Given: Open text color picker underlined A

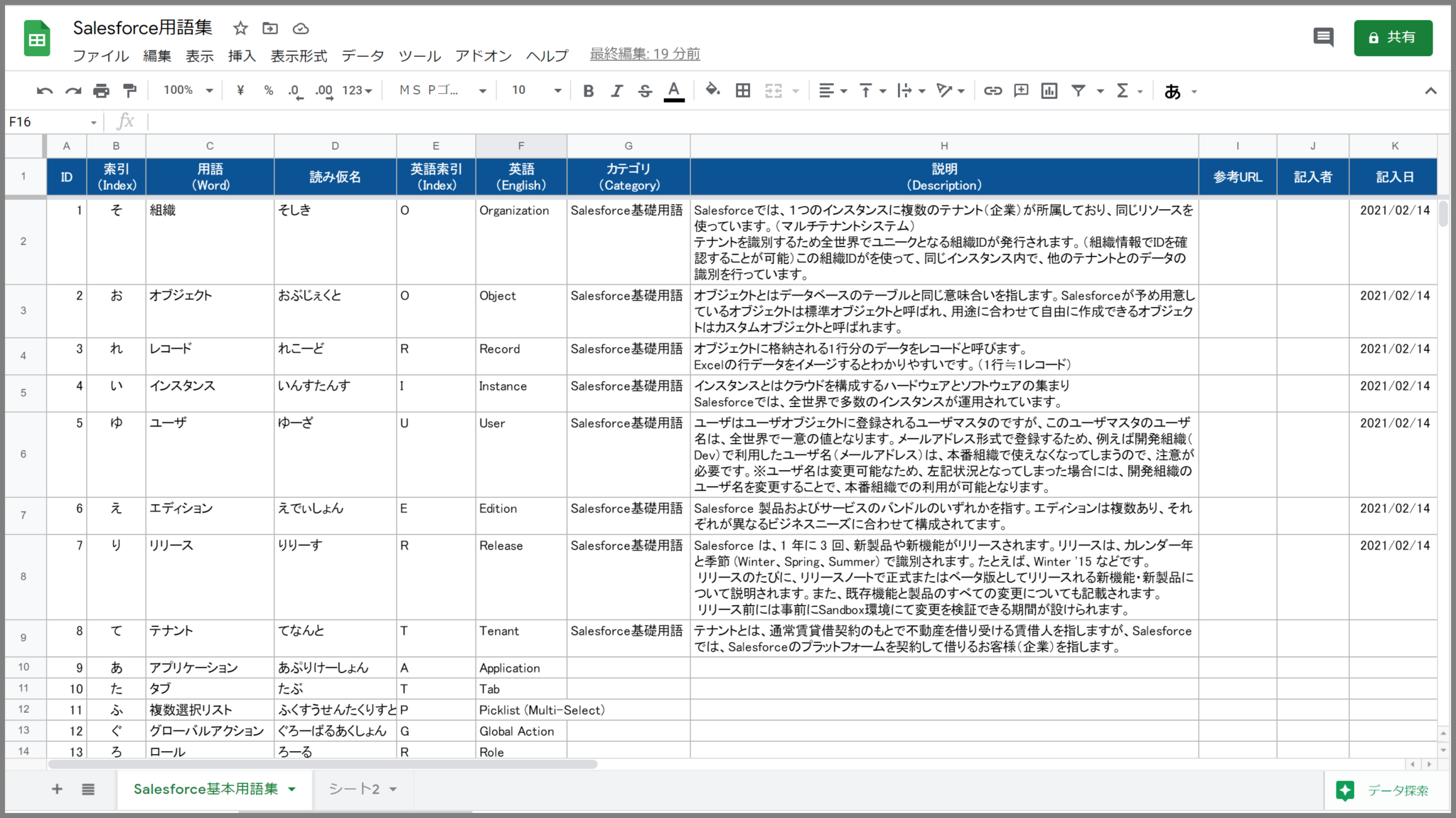Looking at the screenshot, I should click(x=674, y=91).
